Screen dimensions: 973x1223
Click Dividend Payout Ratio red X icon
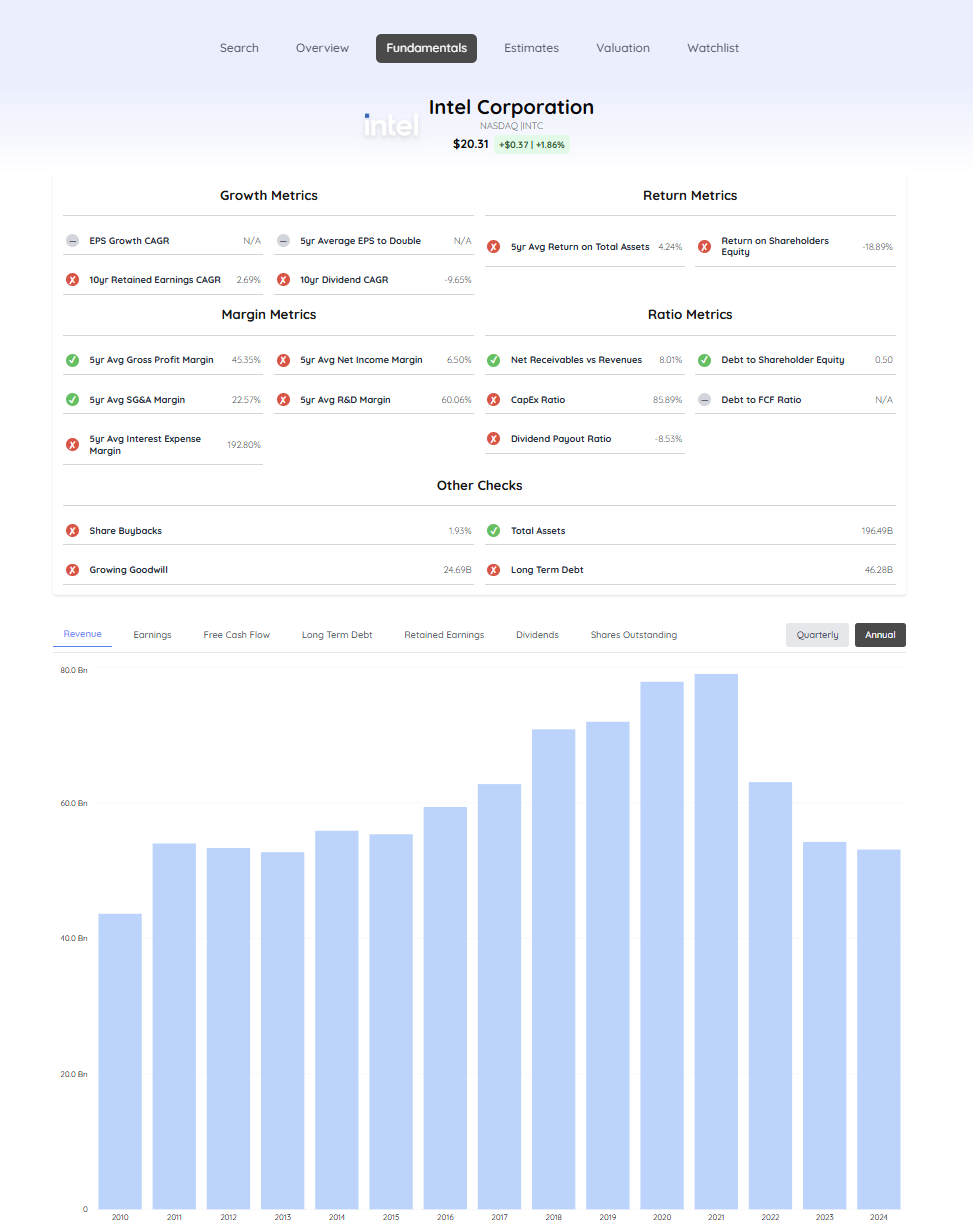click(493, 439)
